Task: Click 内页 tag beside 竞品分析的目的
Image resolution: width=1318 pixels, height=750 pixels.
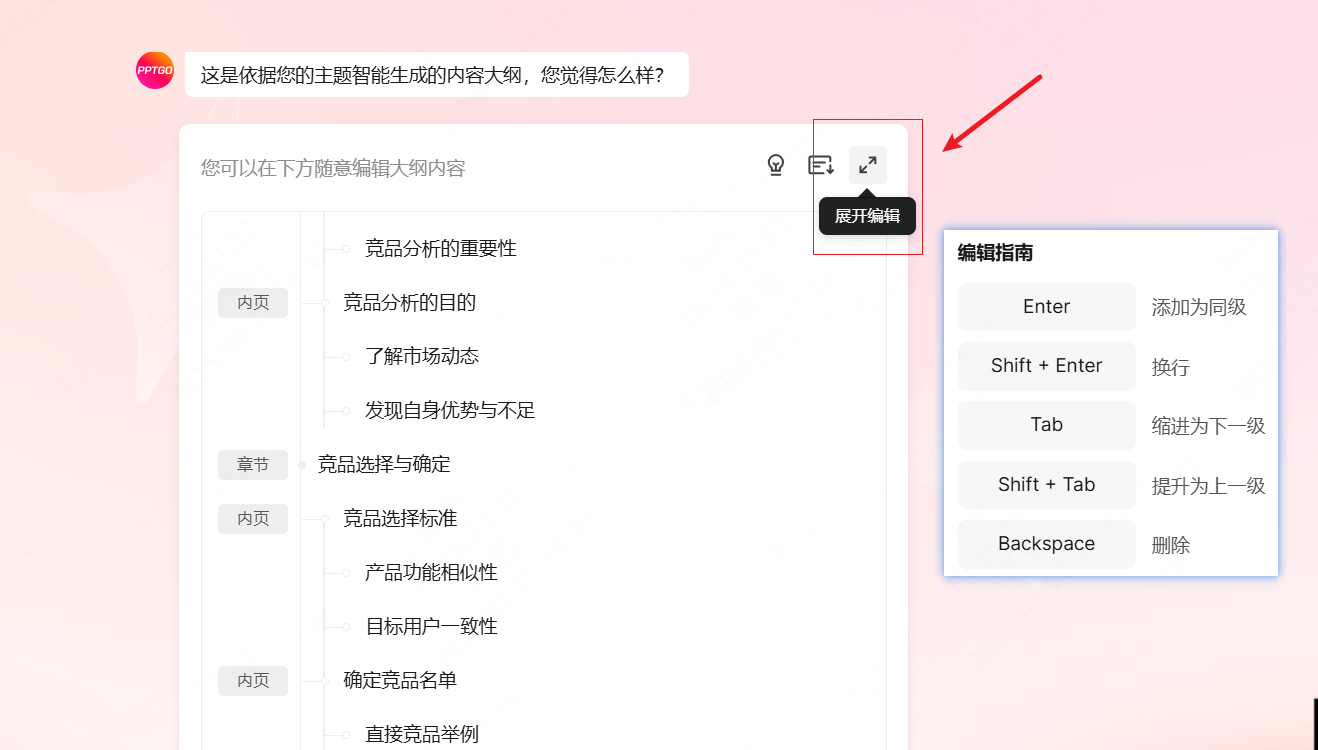Action: (x=253, y=303)
